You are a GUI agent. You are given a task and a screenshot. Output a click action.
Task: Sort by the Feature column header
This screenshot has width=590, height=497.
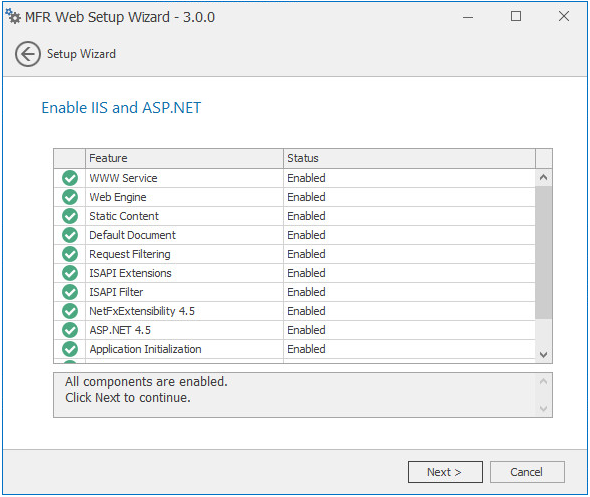pos(184,158)
